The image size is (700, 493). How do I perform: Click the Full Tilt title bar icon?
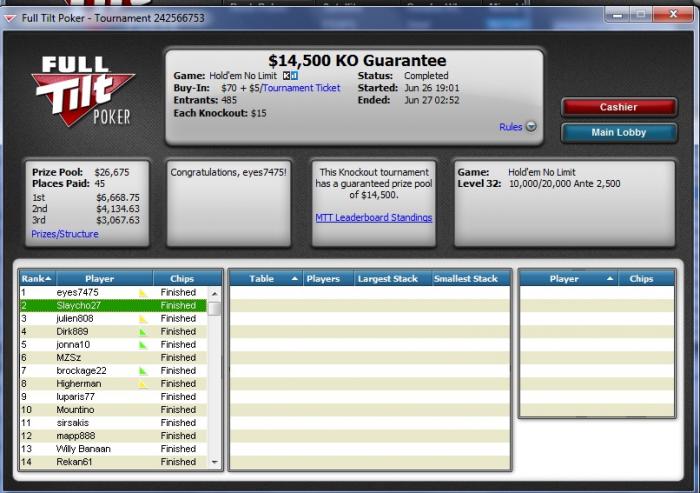coord(11,18)
